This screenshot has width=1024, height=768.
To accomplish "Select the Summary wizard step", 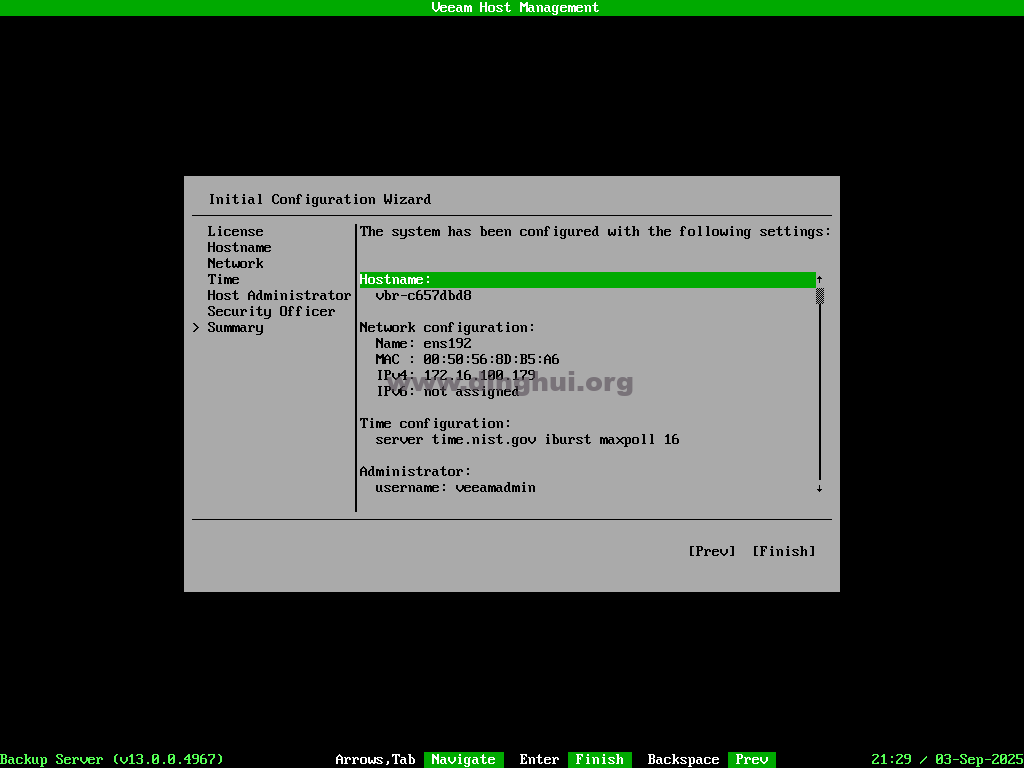I will click(x=235, y=327).
